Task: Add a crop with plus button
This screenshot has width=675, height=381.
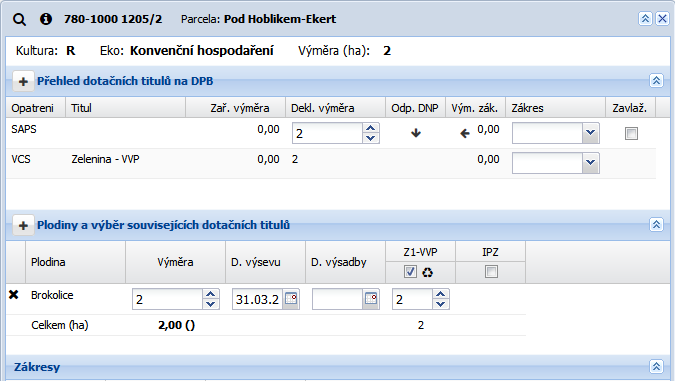Action: pos(23,226)
